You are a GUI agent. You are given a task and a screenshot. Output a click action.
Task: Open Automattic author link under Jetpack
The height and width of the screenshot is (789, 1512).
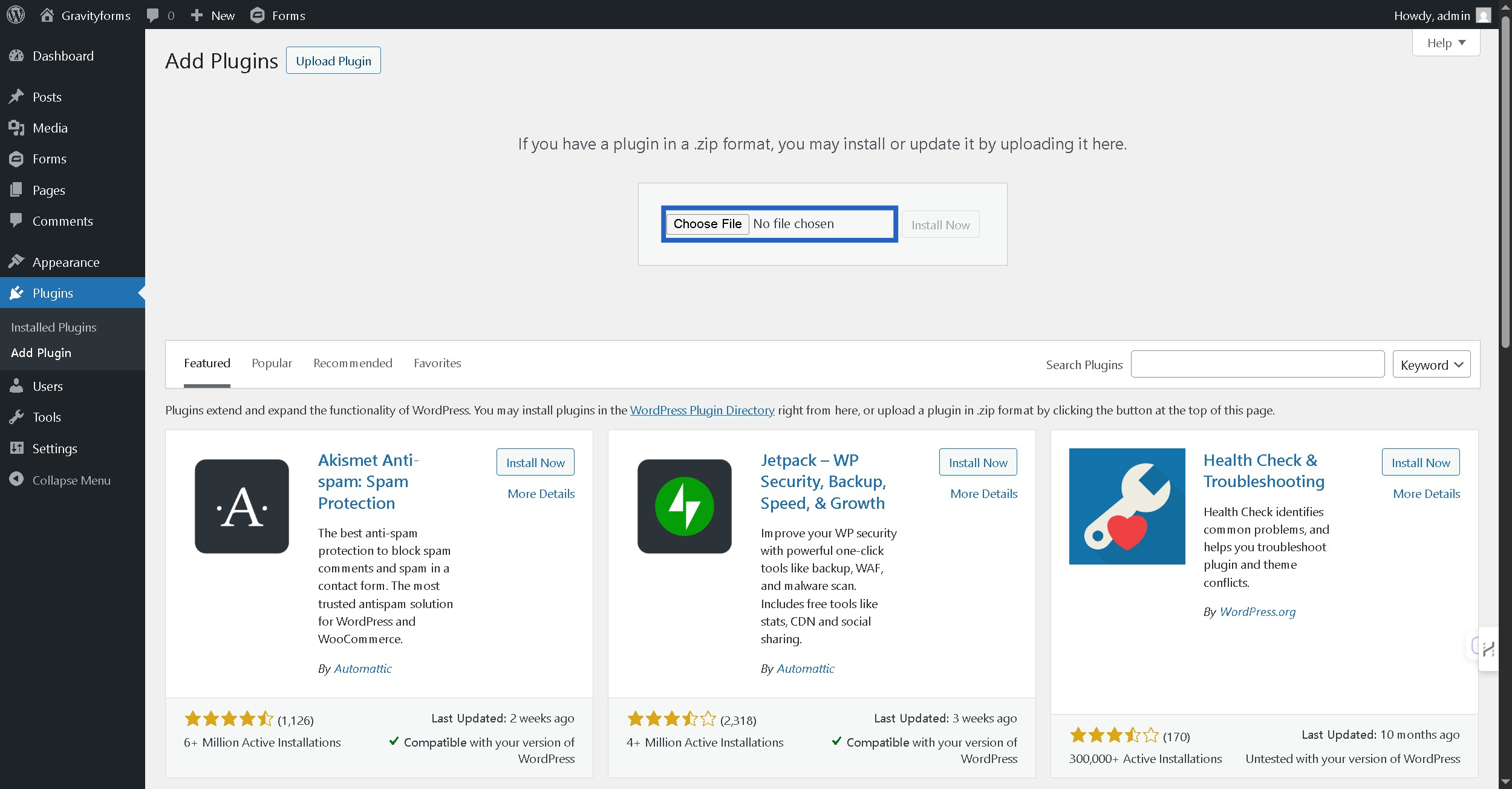point(806,669)
